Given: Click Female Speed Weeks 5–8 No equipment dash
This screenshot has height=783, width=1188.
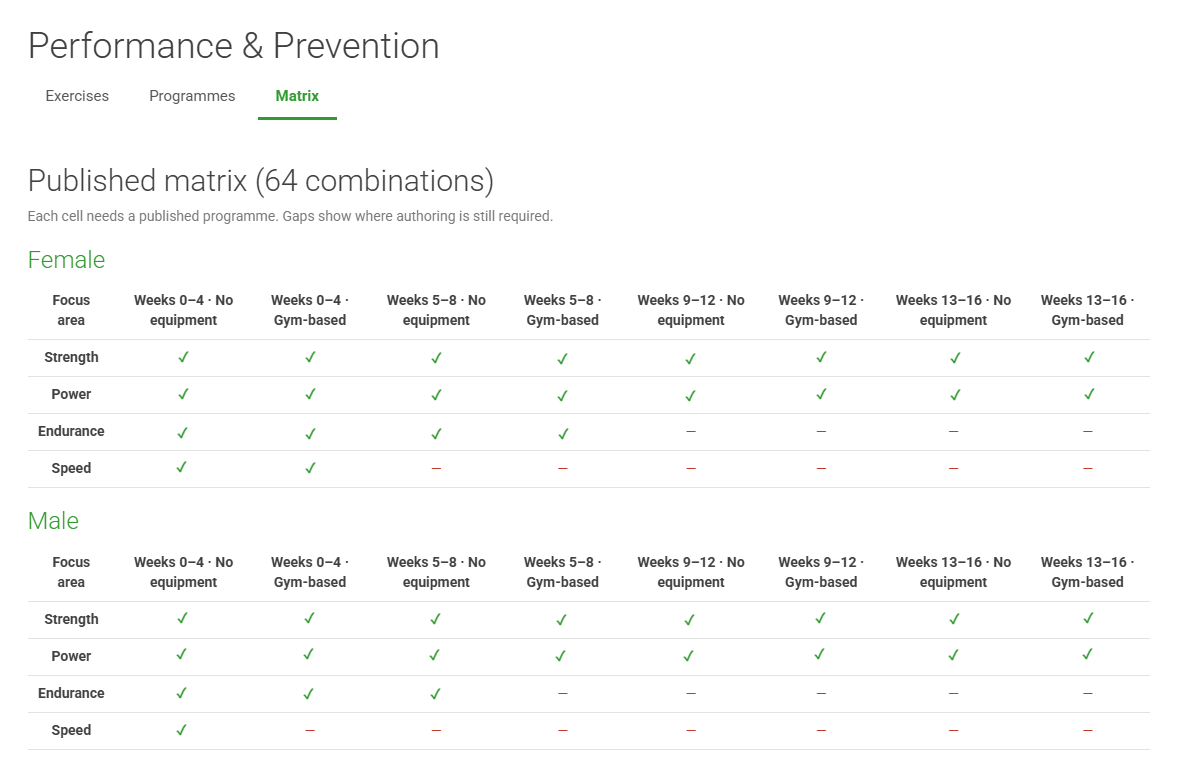Looking at the screenshot, I should point(436,468).
